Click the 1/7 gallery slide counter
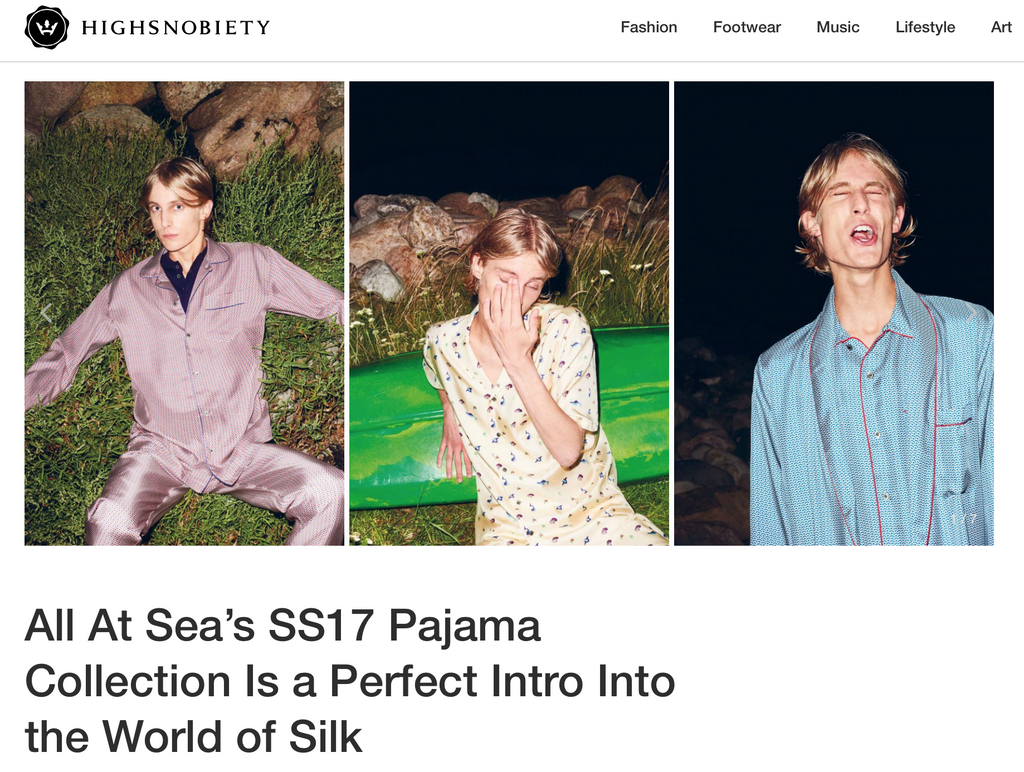The width and height of the screenshot is (1024, 772). pos(964,519)
